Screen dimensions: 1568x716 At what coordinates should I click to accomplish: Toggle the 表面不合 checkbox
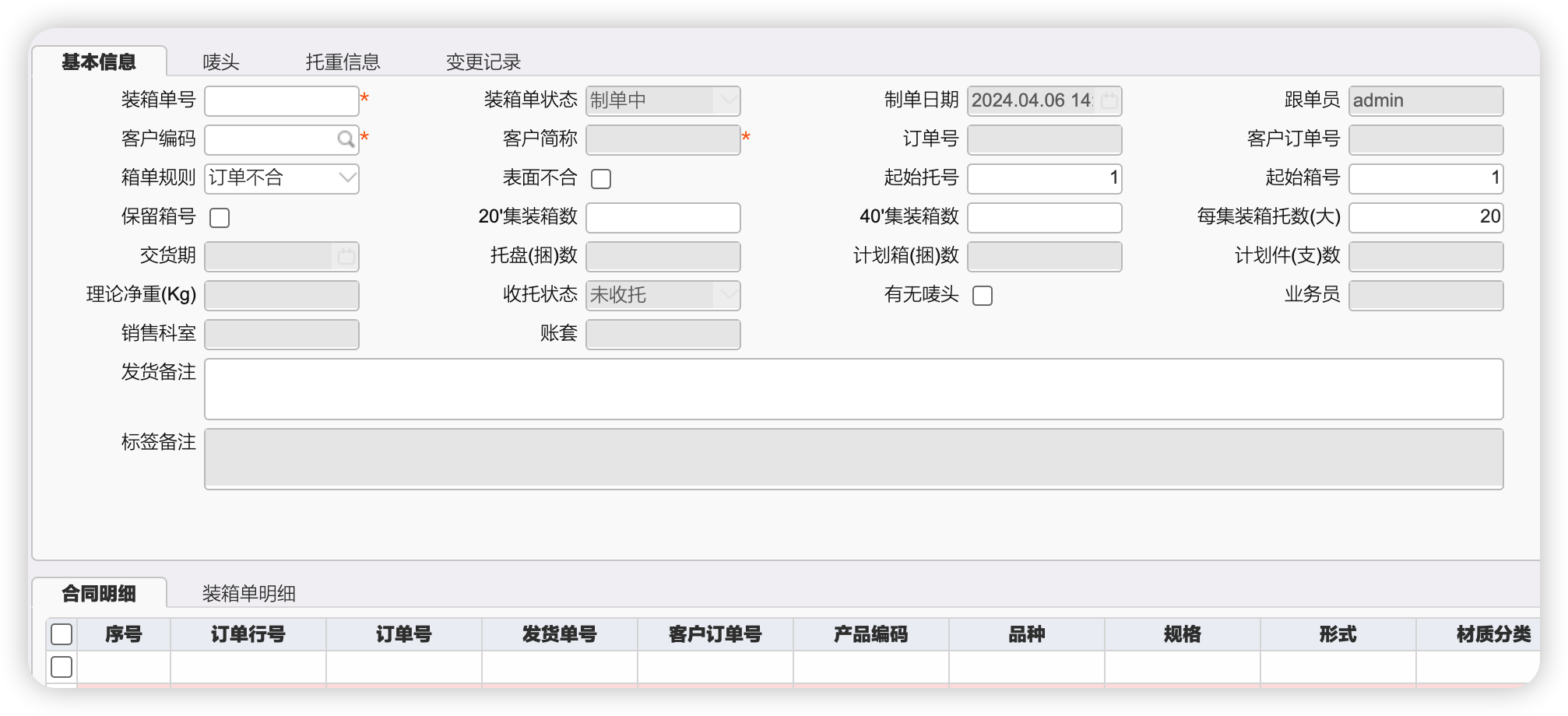pos(601,179)
